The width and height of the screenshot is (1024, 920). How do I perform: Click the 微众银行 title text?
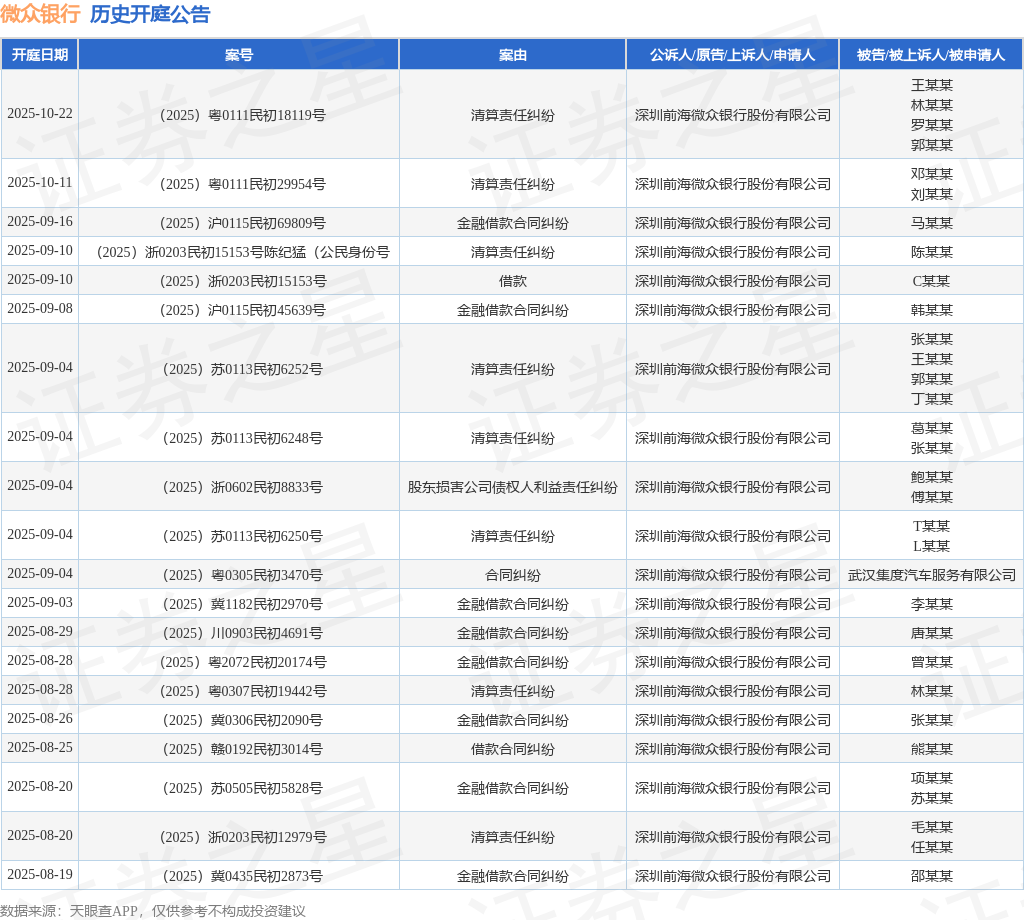click(40, 14)
